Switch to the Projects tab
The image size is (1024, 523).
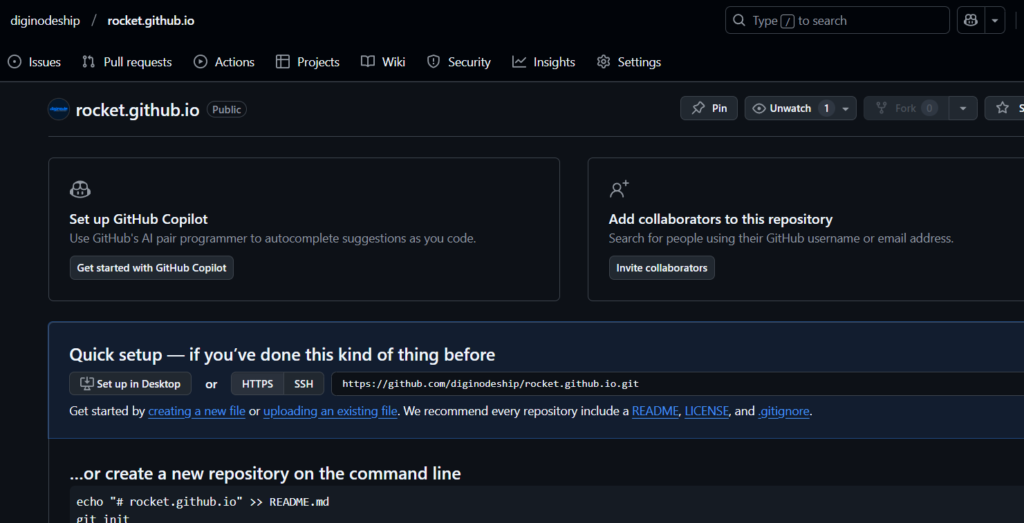[x=308, y=62]
